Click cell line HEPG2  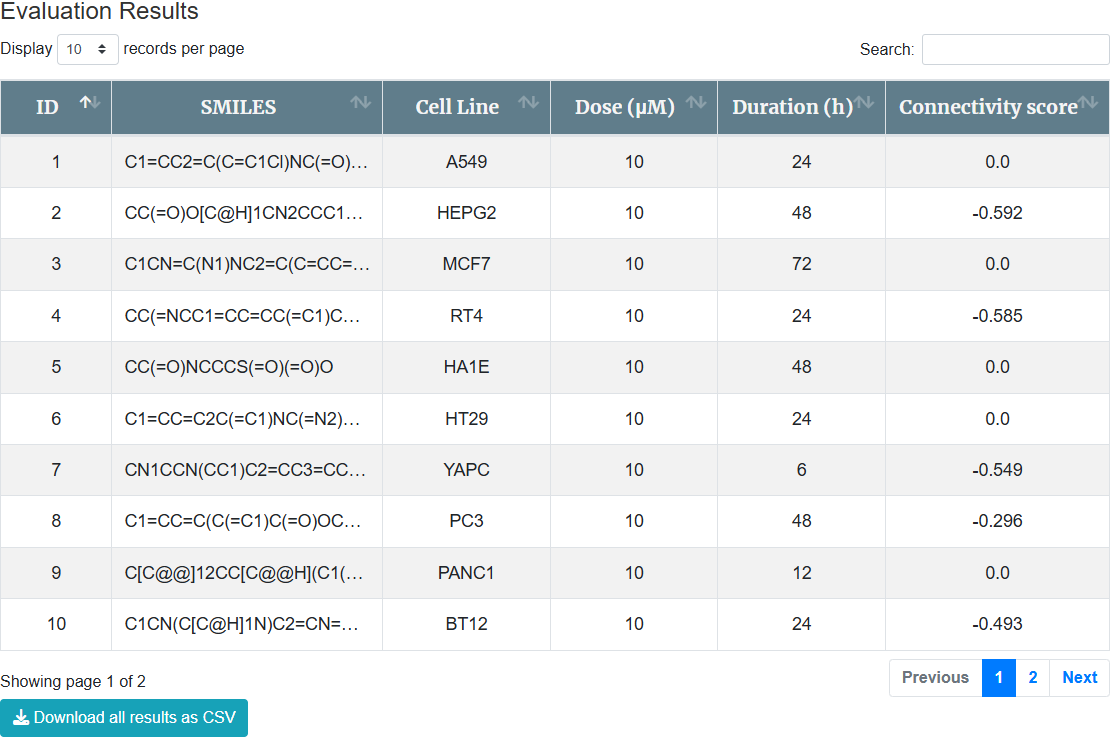[466, 213]
